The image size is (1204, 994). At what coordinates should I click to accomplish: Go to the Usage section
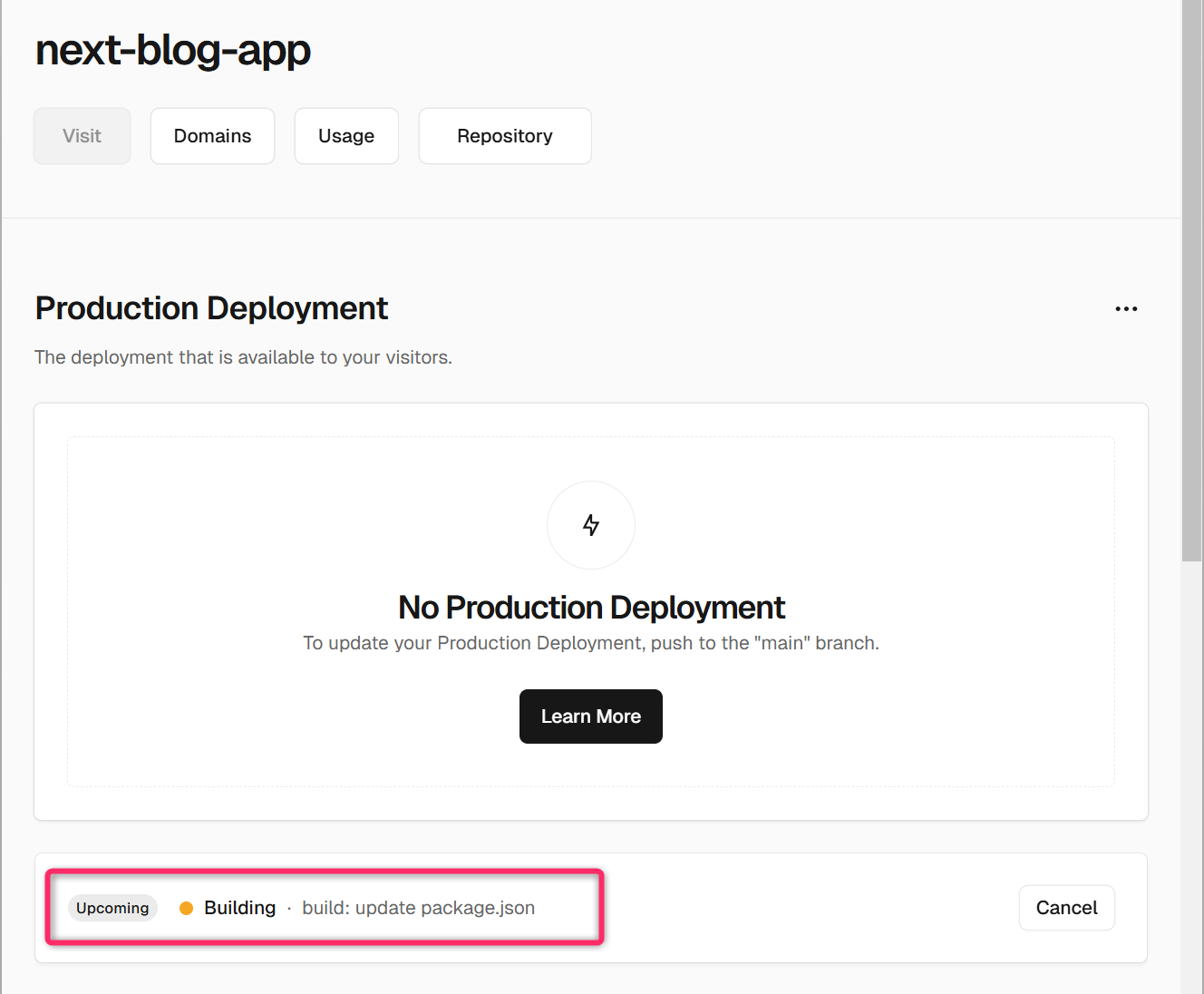pyautogui.click(x=346, y=136)
